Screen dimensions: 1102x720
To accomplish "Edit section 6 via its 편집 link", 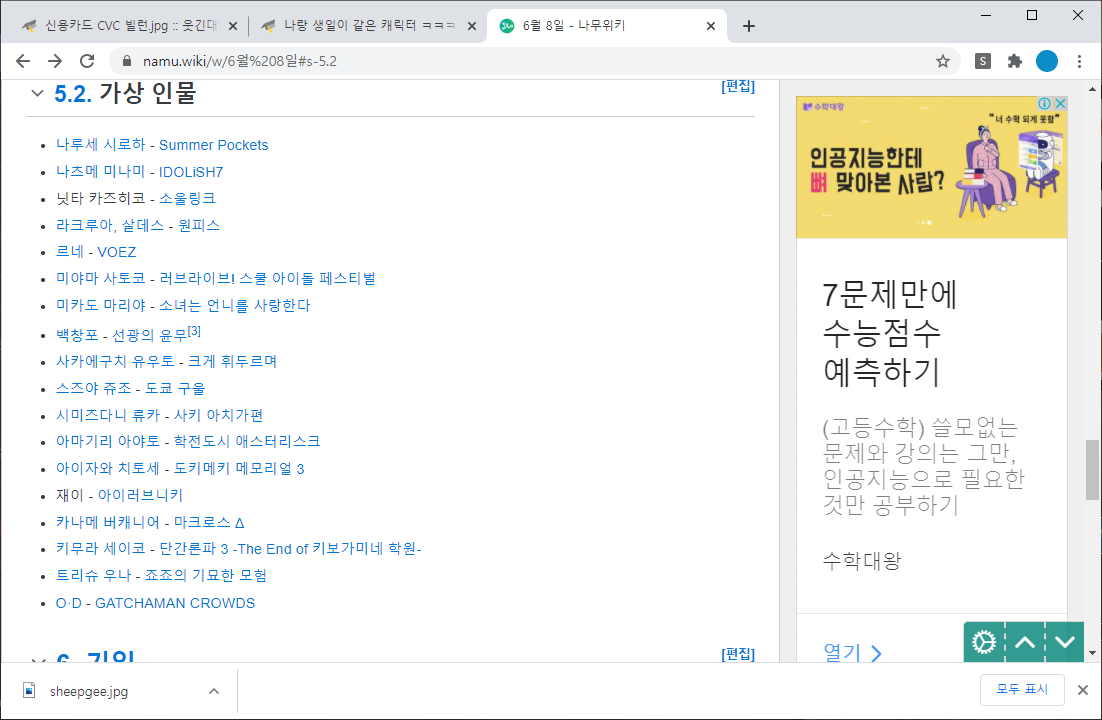I will 738,654.
